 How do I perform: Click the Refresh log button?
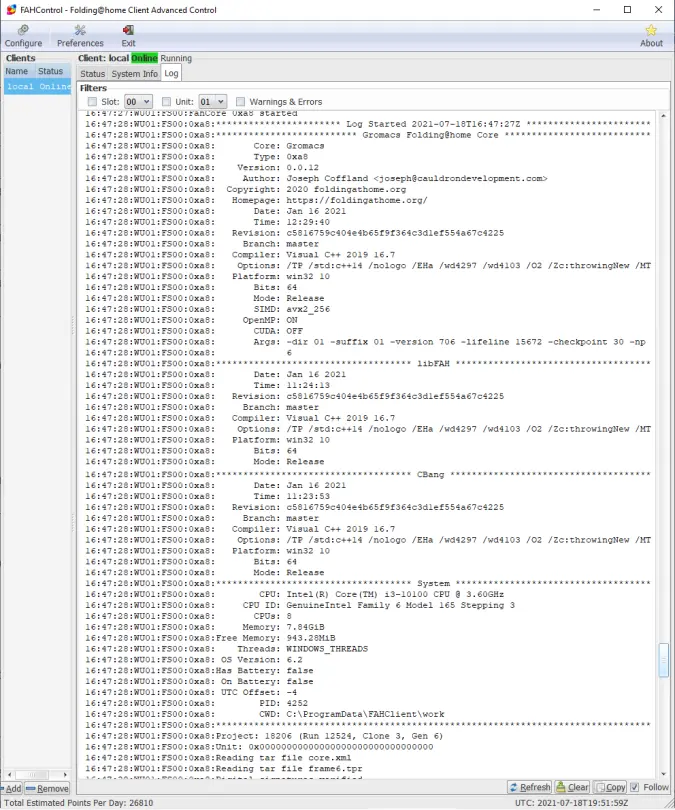coord(530,787)
